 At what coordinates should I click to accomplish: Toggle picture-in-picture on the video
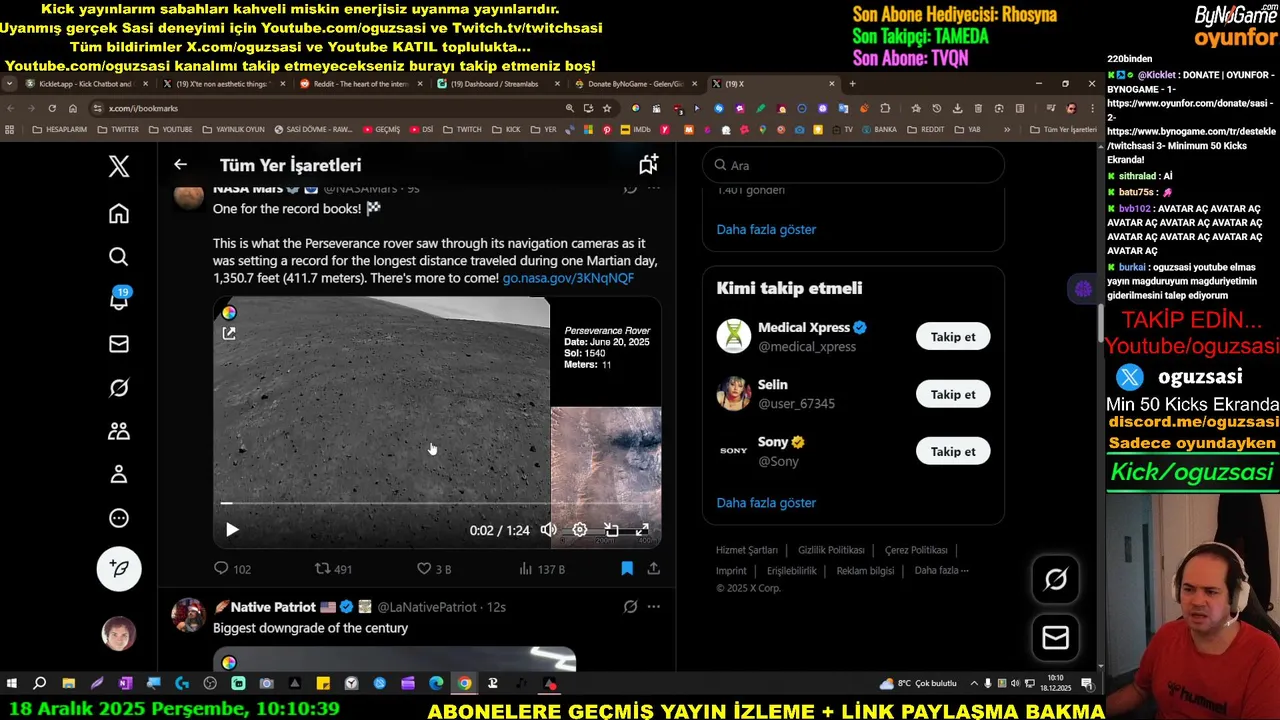pyautogui.click(x=611, y=530)
